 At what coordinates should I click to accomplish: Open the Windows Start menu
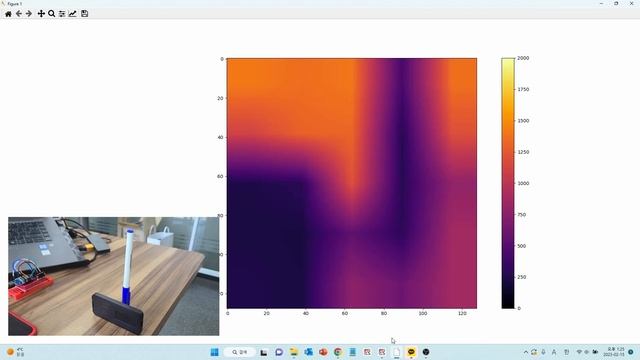pyautogui.click(x=215, y=352)
